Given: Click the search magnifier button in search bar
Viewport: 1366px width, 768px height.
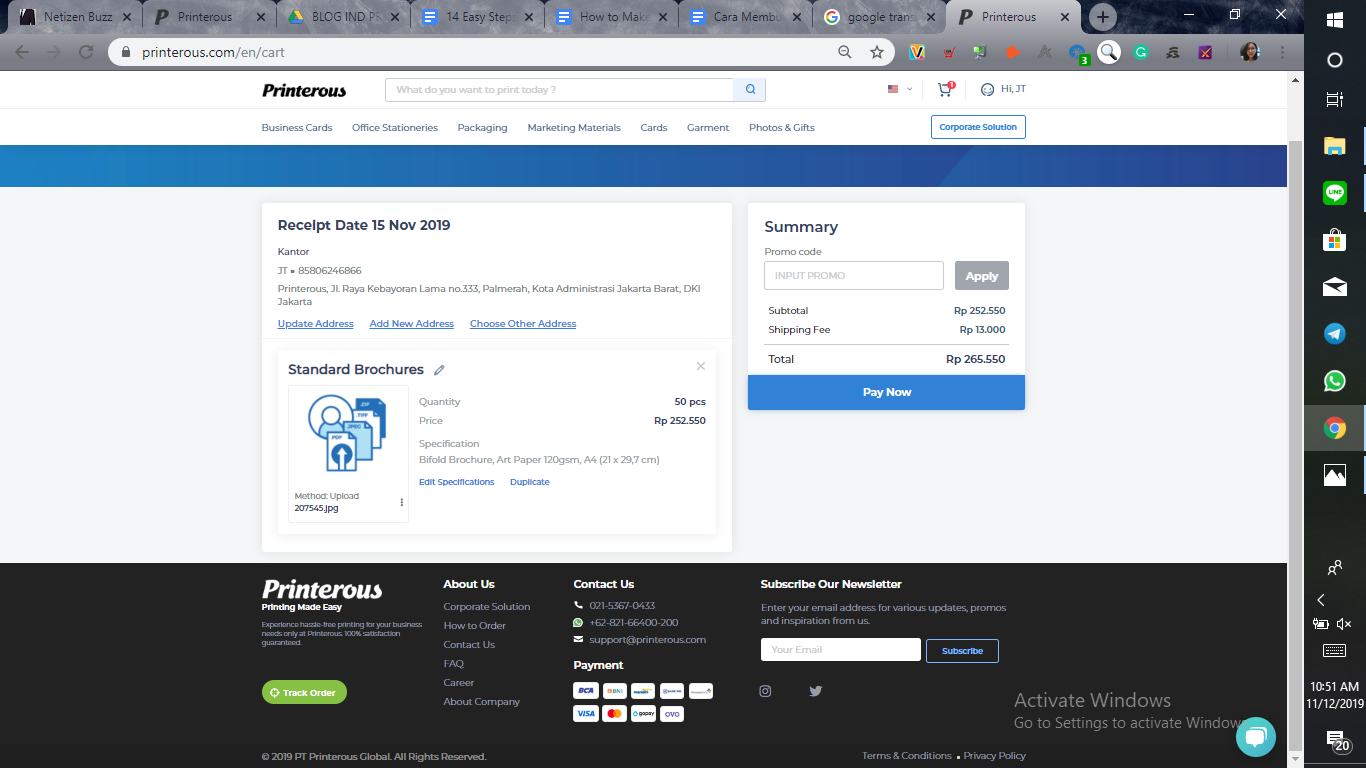Looking at the screenshot, I should pyautogui.click(x=750, y=90).
